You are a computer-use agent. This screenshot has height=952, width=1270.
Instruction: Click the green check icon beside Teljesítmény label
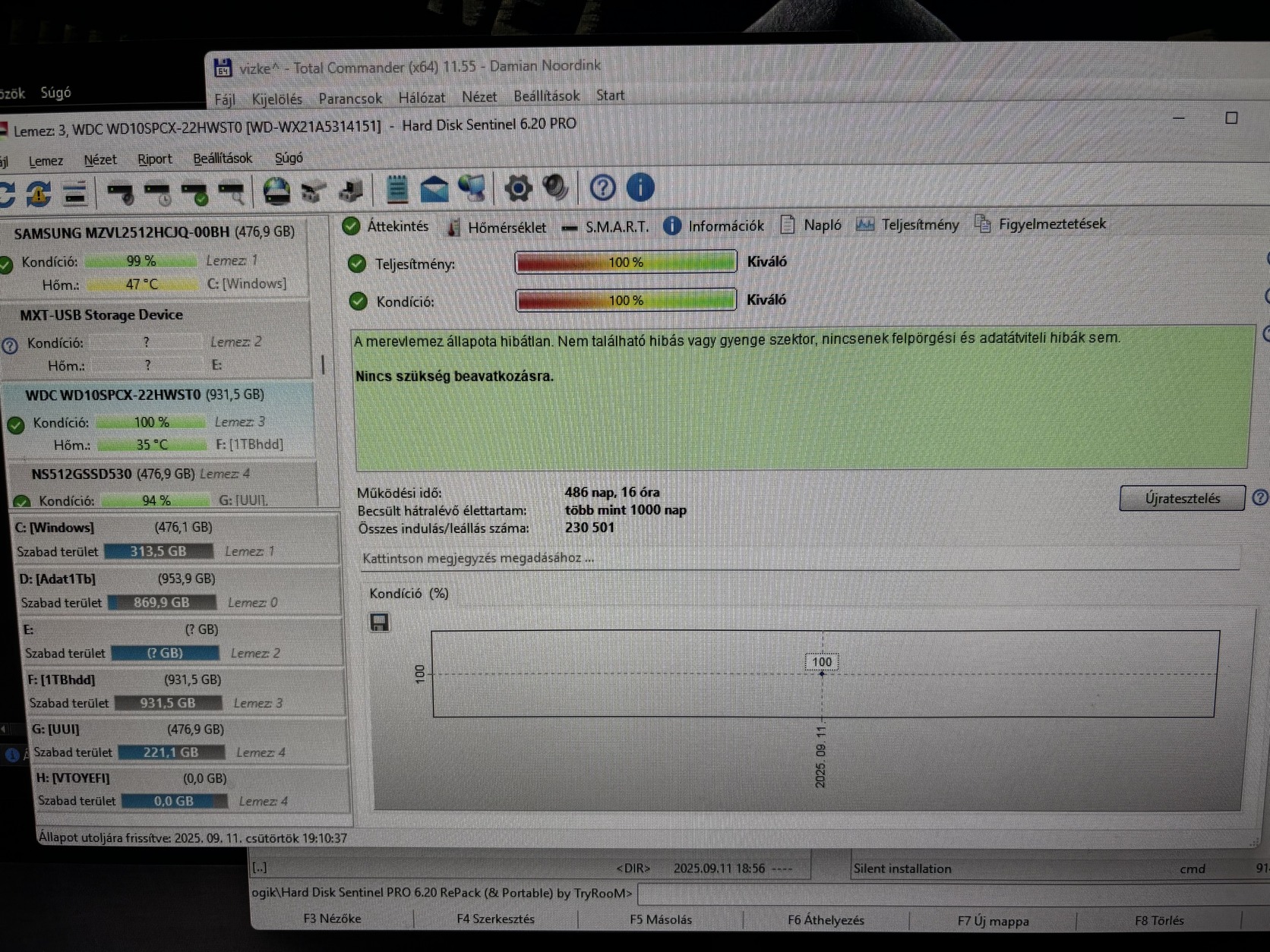pyautogui.click(x=357, y=264)
